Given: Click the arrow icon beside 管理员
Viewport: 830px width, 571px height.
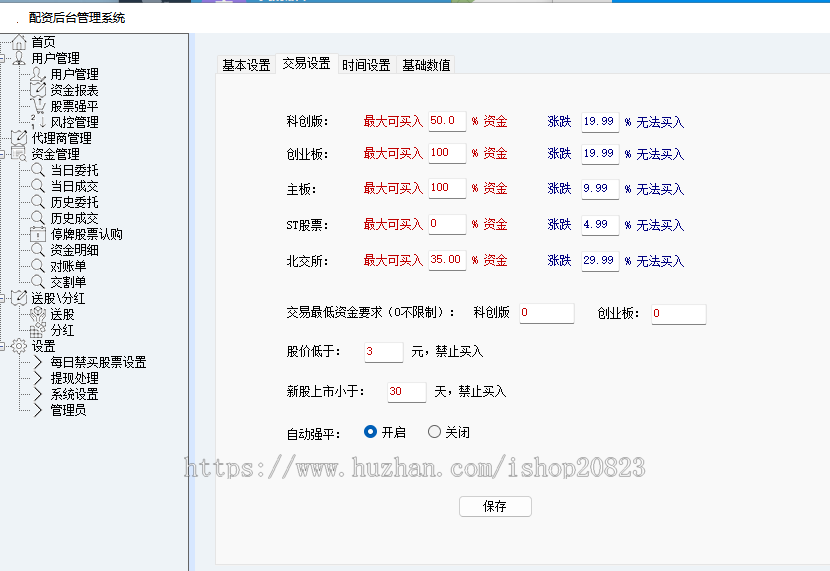Looking at the screenshot, I should point(38,410).
